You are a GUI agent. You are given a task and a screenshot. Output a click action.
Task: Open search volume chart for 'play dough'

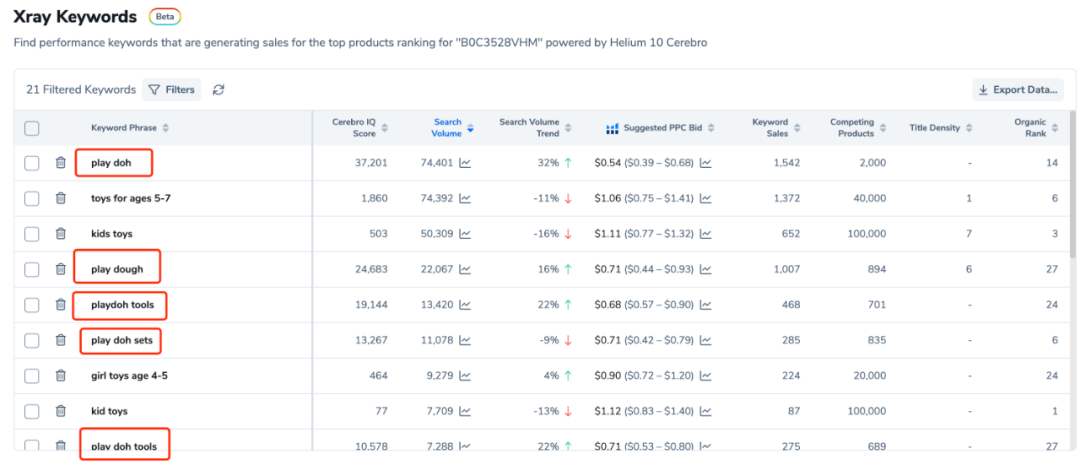(465, 269)
